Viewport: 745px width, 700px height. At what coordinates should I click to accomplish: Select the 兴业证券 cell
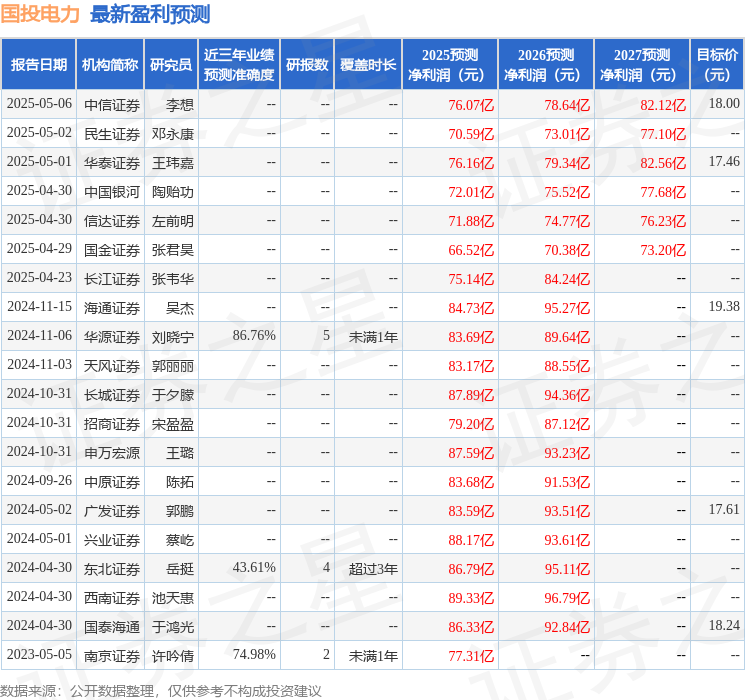(x=112, y=540)
